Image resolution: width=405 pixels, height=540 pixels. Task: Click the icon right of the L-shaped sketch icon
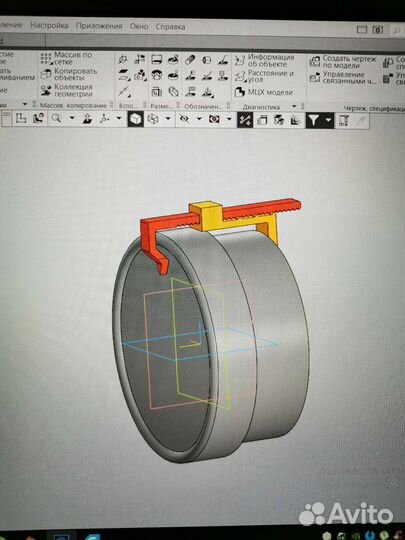point(38,118)
